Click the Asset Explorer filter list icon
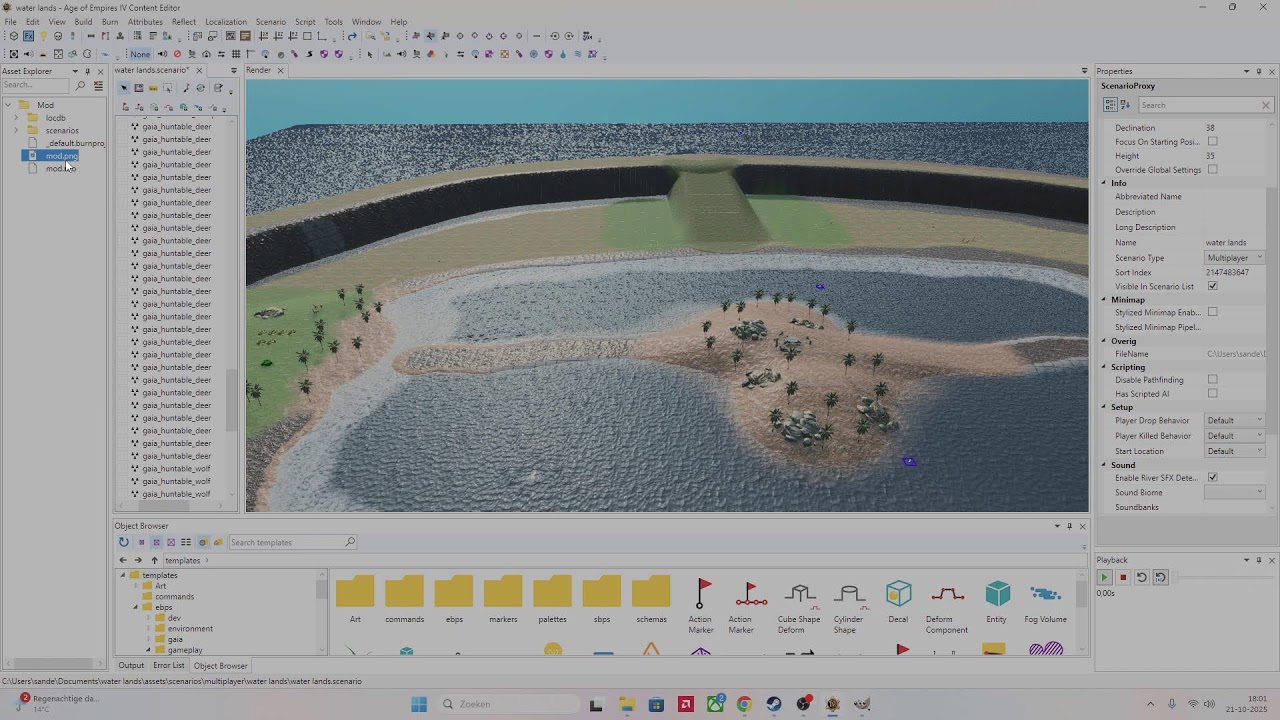 [x=98, y=86]
